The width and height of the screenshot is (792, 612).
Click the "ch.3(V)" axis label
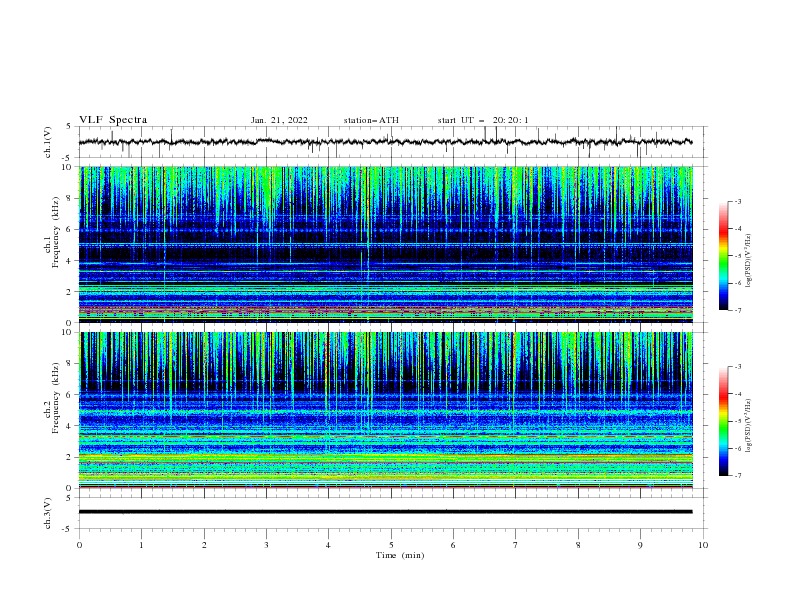click(48, 513)
